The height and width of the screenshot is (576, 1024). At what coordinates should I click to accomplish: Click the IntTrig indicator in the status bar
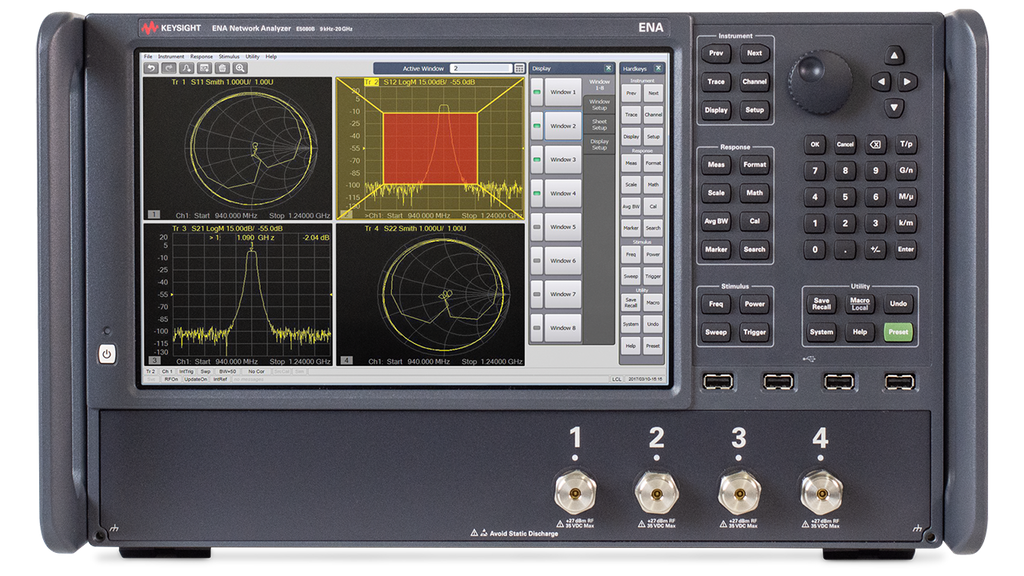(x=188, y=370)
